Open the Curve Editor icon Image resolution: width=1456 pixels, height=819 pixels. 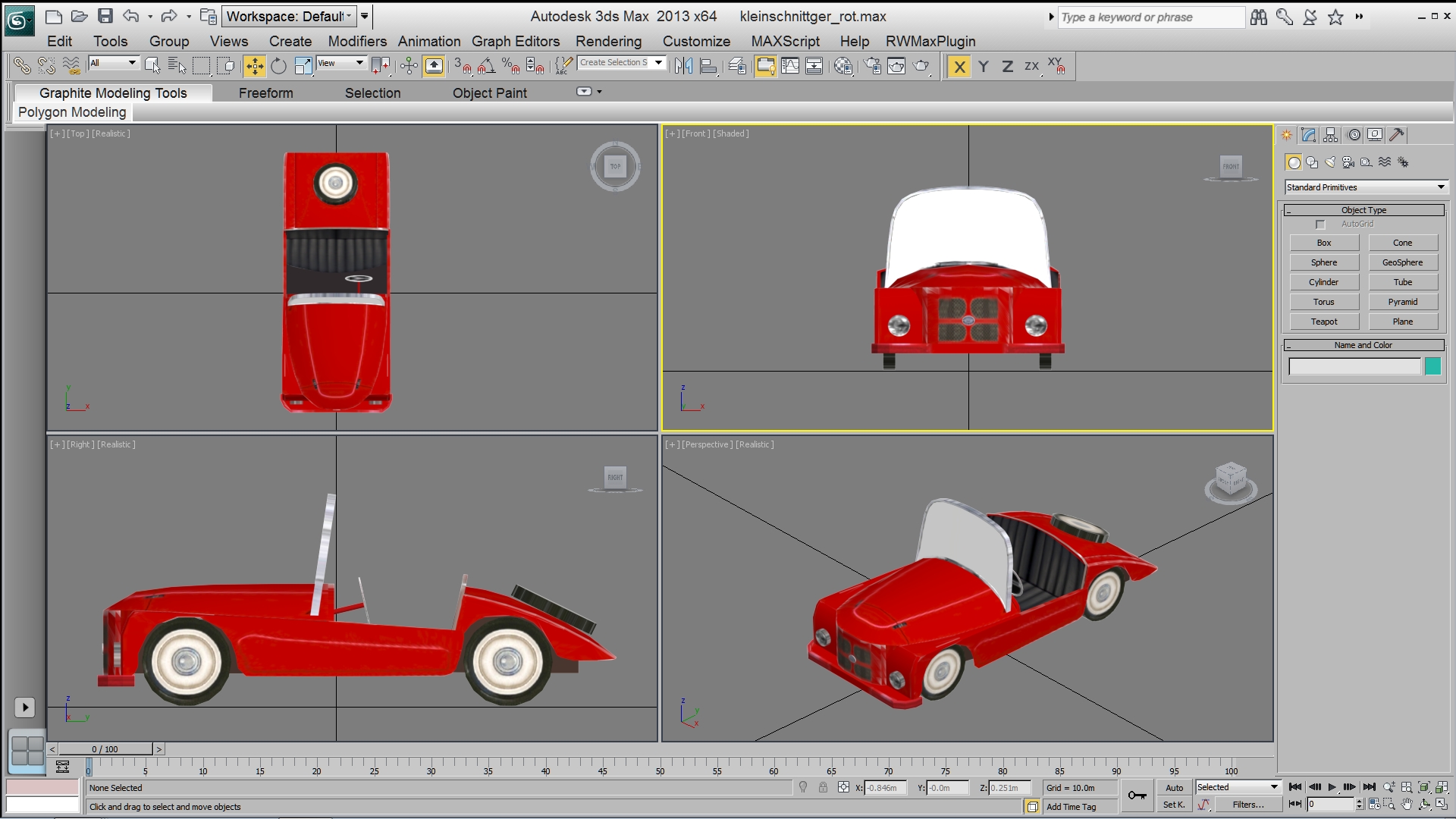tap(790, 67)
